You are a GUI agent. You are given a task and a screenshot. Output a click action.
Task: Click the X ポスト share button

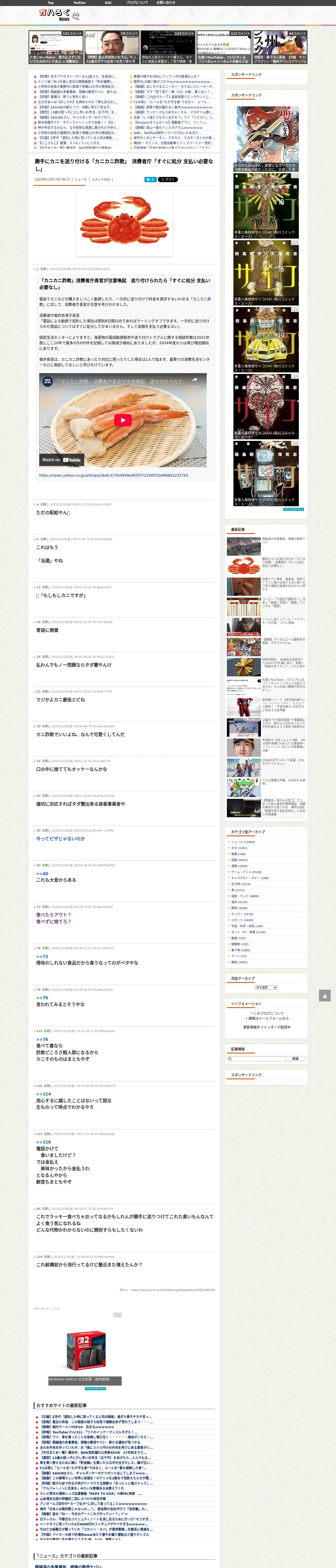click(168, 180)
